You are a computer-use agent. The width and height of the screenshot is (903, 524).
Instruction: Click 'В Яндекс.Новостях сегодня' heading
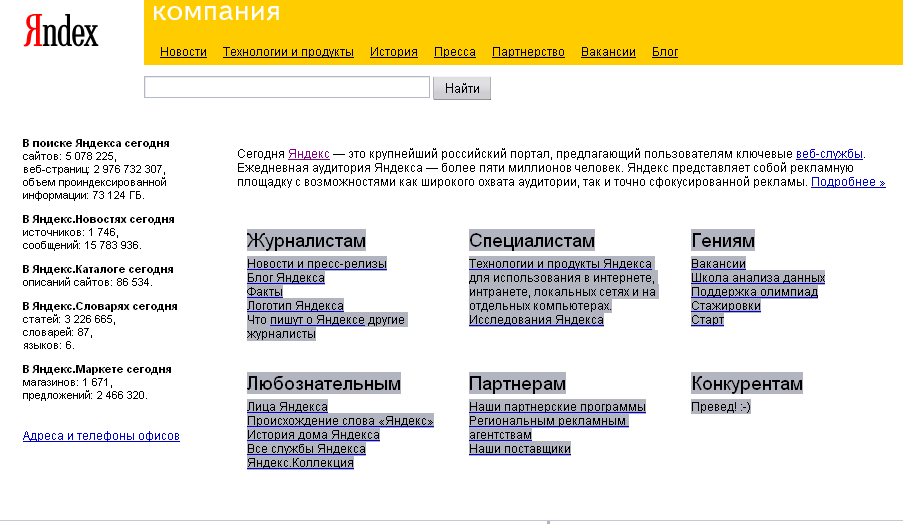tap(98, 219)
